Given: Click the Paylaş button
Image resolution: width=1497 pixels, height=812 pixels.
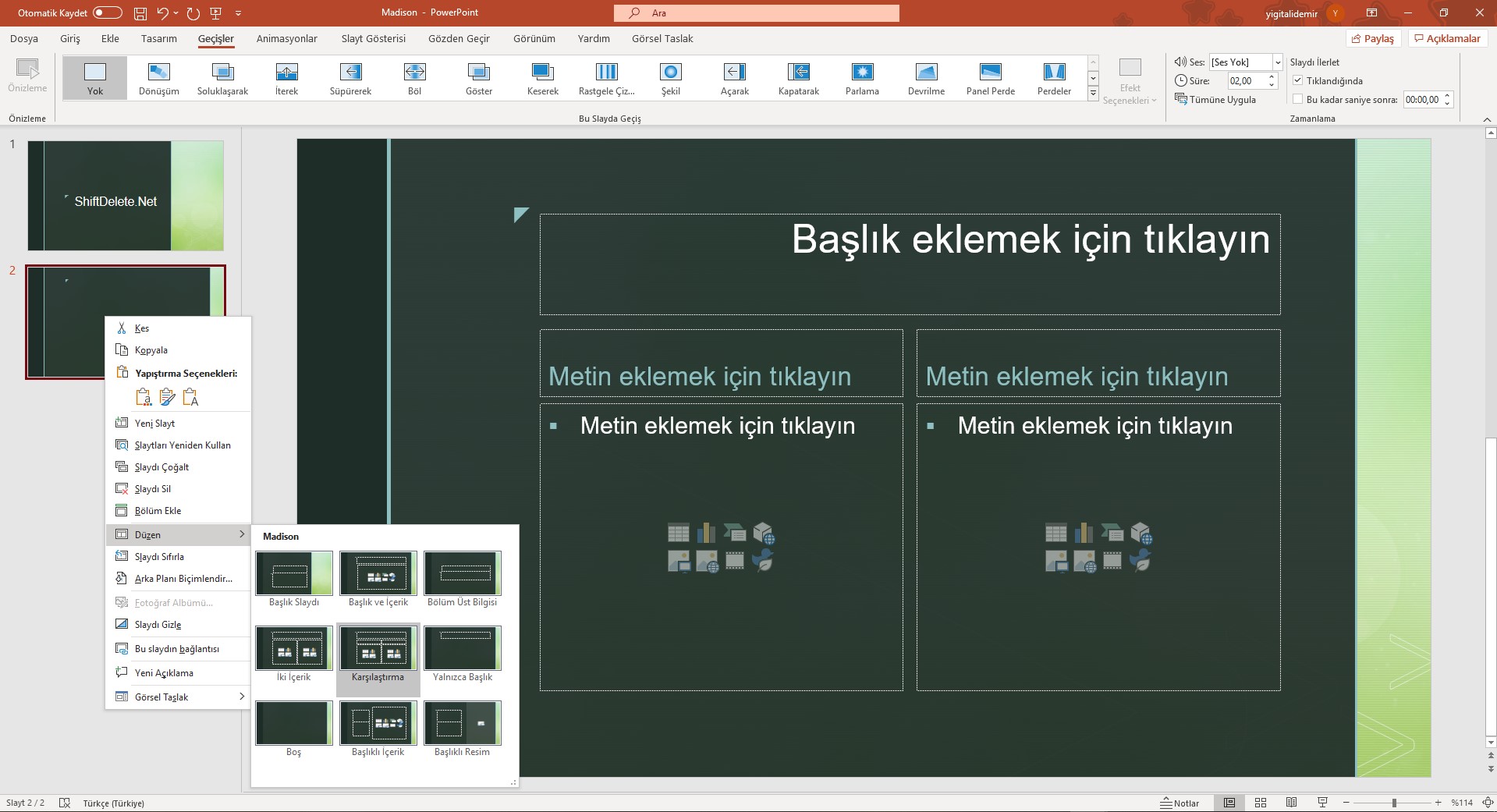Looking at the screenshot, I should coord(1373,38).
